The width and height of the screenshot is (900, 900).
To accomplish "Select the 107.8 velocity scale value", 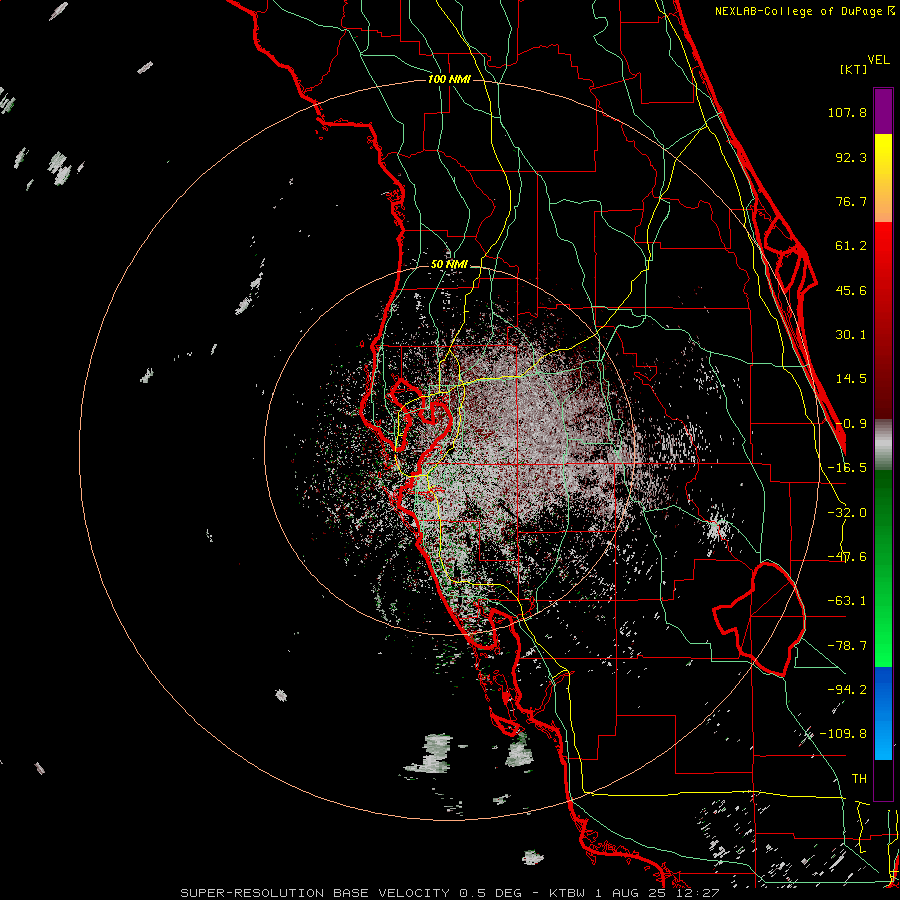I will pos(847,112).
